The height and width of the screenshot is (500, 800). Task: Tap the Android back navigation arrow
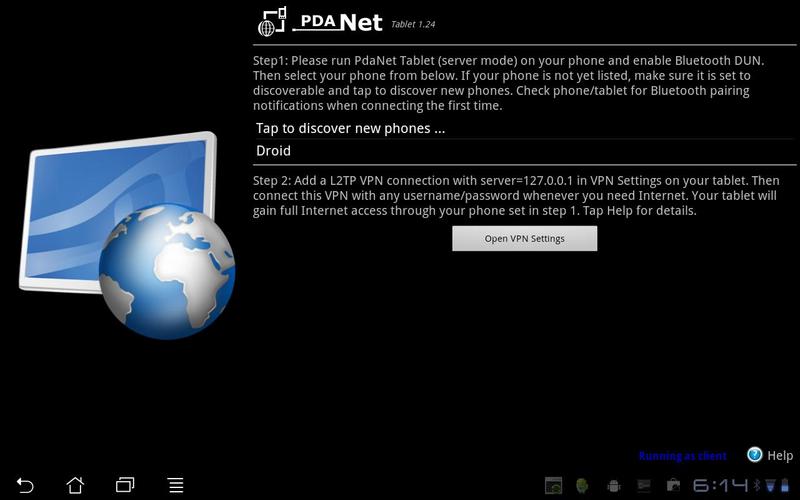(x=24, y=485)
